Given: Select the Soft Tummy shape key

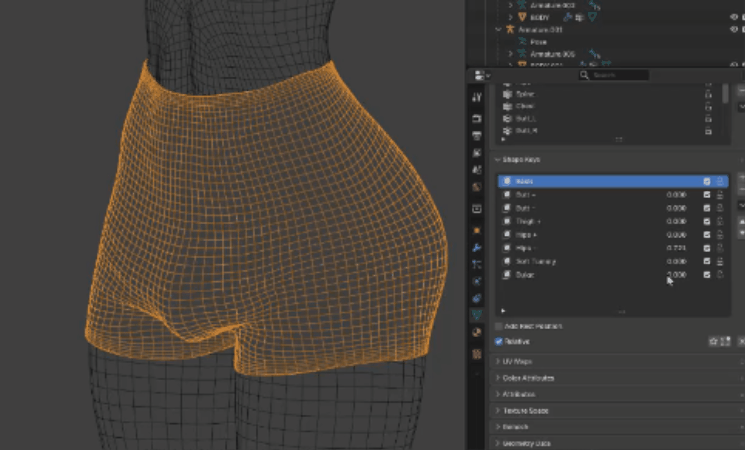Looking at the screenshot, I should click(613, 261).
